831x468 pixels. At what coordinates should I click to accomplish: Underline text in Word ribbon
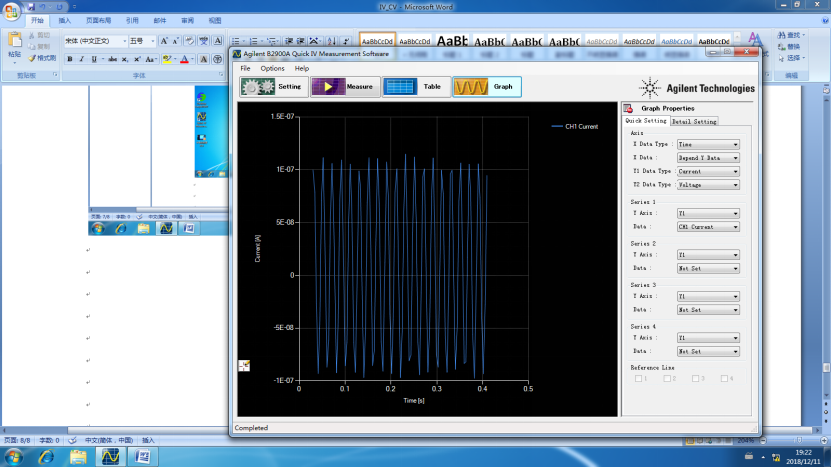94,59
